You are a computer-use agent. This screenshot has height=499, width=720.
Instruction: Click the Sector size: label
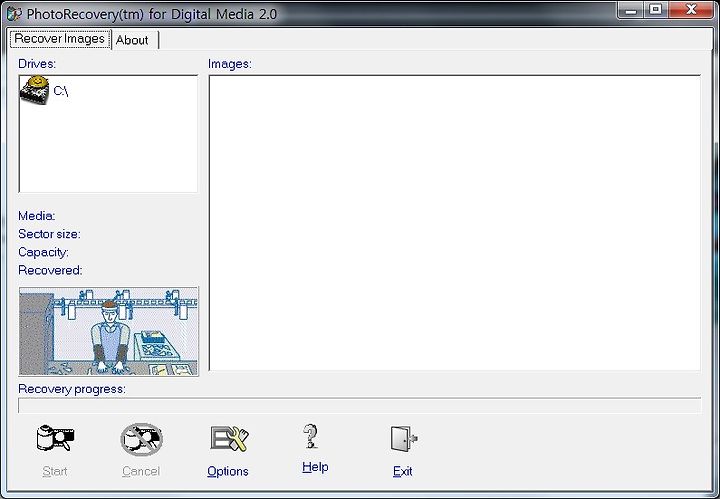(49, 234)
